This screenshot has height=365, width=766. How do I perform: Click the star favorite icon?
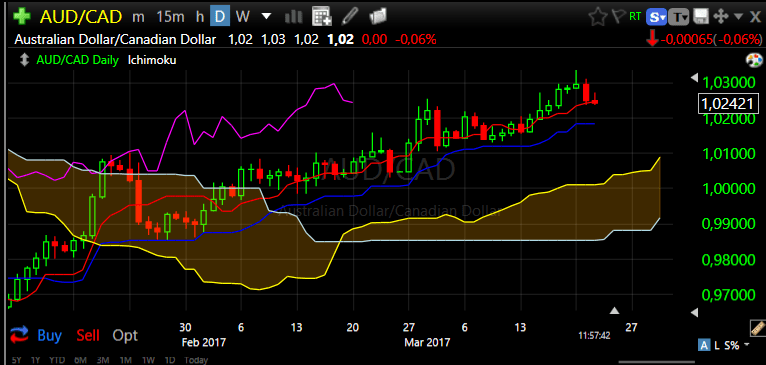[597, 17]
